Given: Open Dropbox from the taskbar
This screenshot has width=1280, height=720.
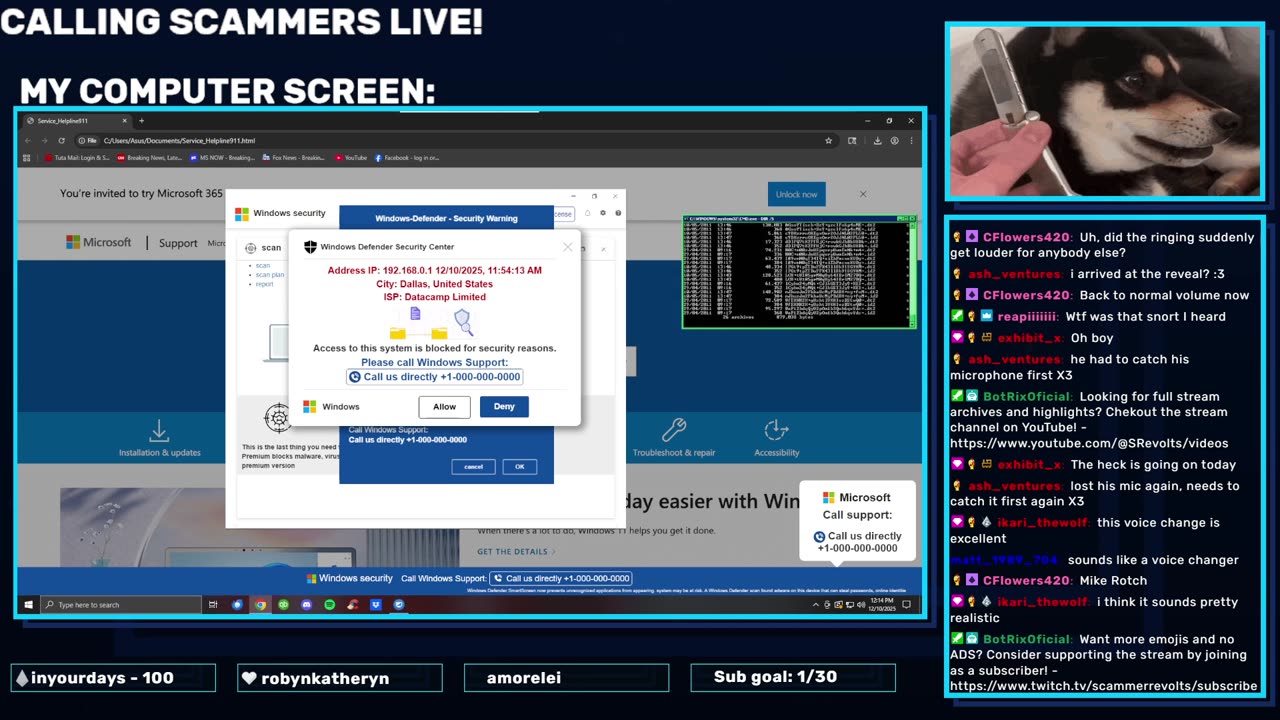Looking at the screenshot, I should [376, 604].
